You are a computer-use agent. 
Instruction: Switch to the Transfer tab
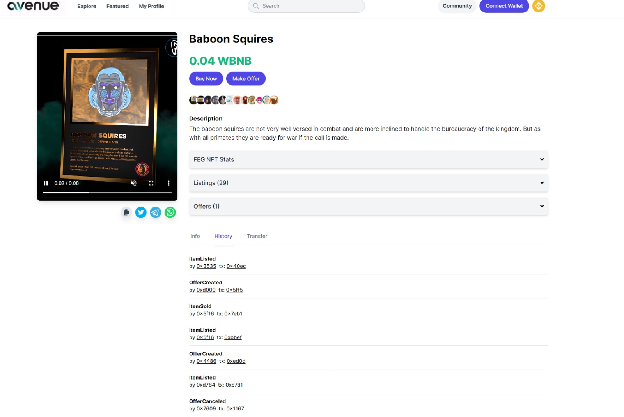pos(257,236)
